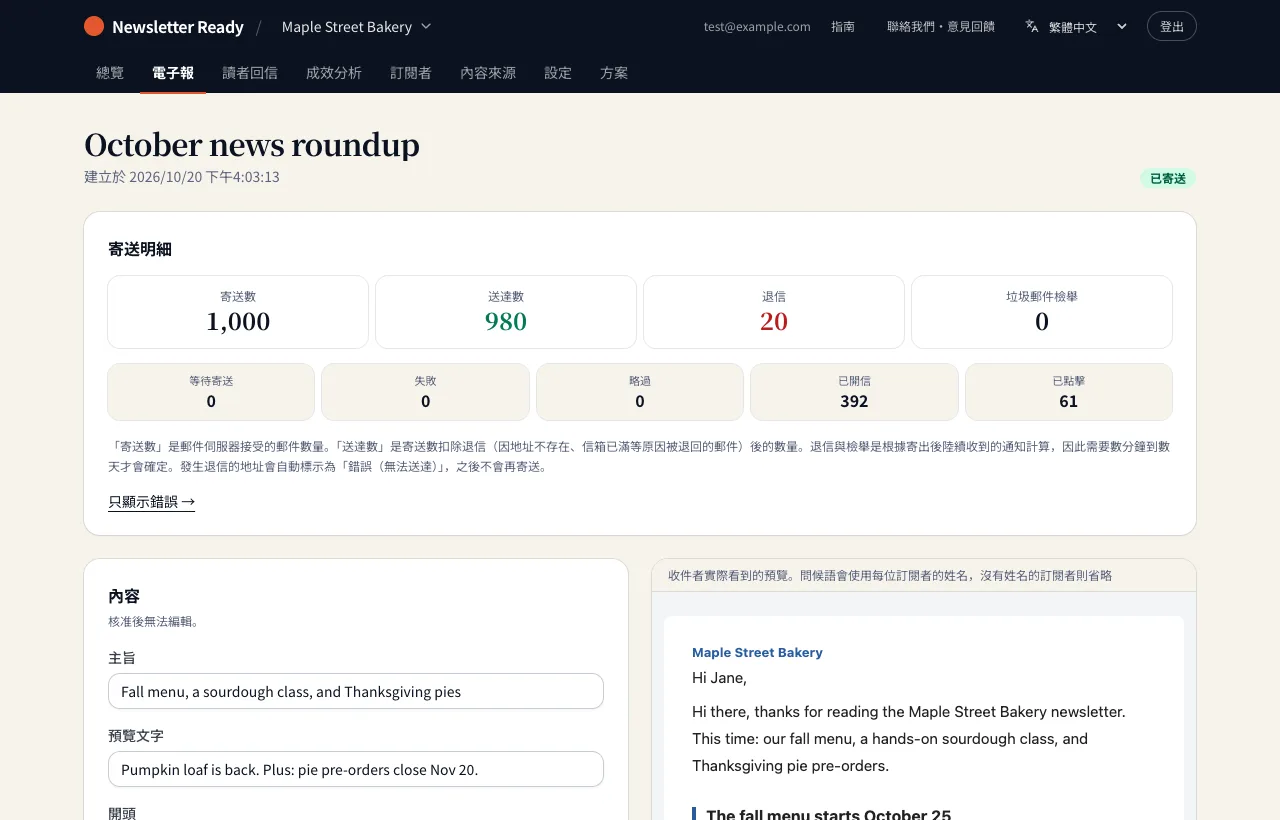The height and width of the screenshot is (820, 1280).
Task: Click the 等待寄送 0 stat card
Action: (x=211, y=392)
